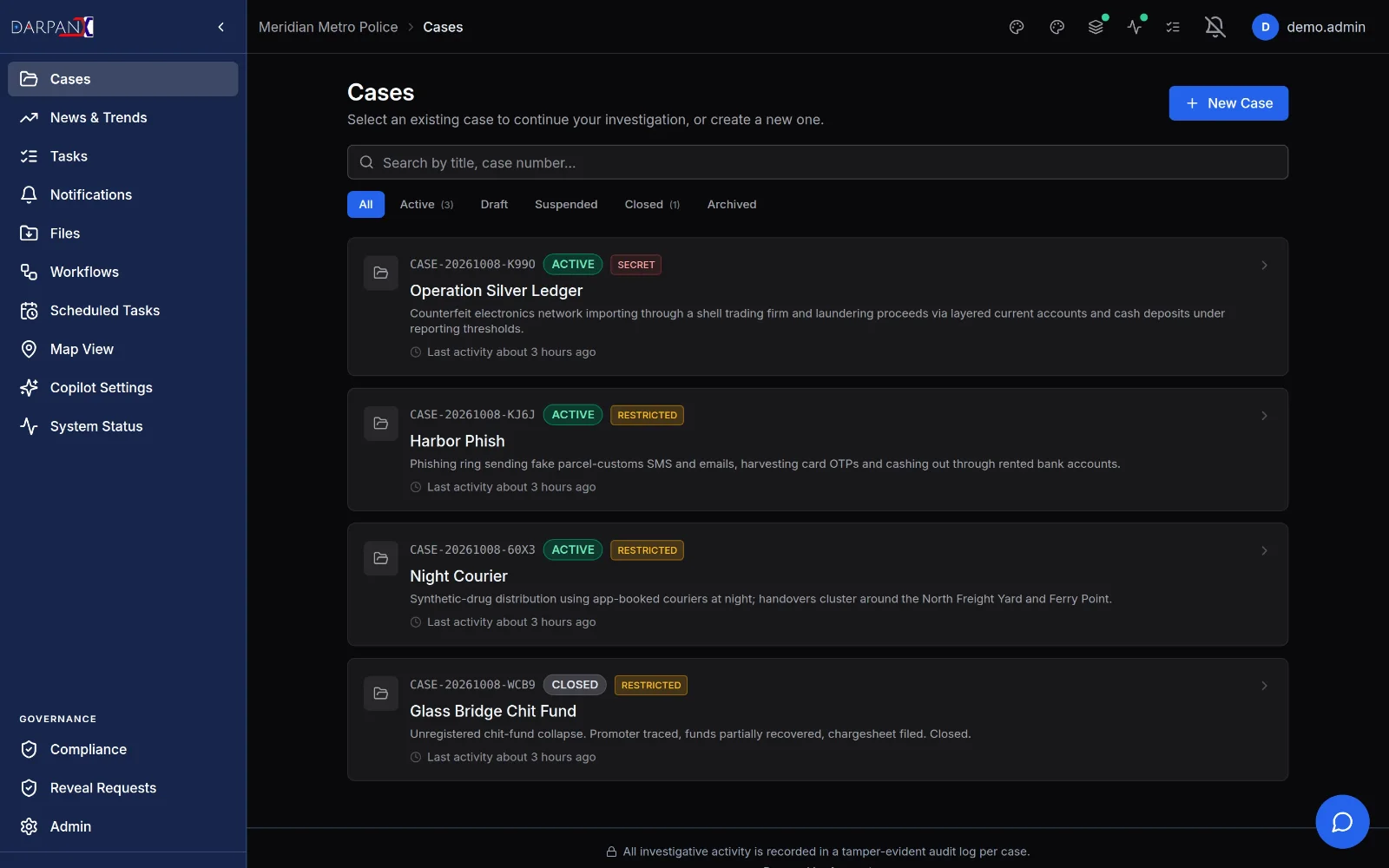Viewport: 1389px width, 868px height.
Task: Focus the case search field
Action: (818, 162)
